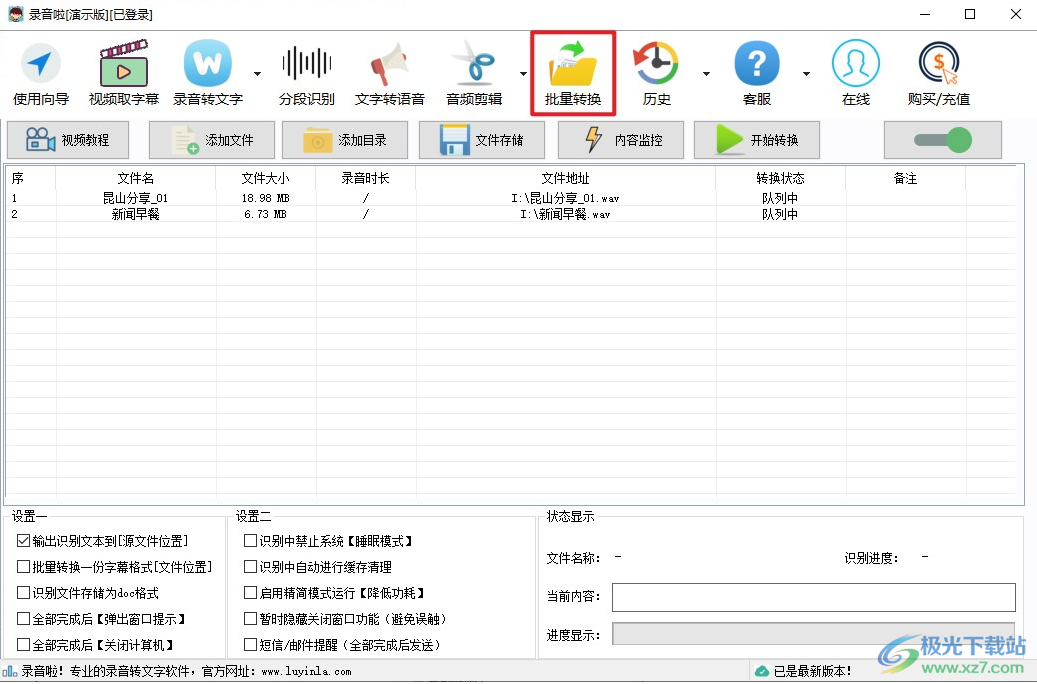Switch off the green toggle
This screenshot has height=684, width=1037.
941,140
